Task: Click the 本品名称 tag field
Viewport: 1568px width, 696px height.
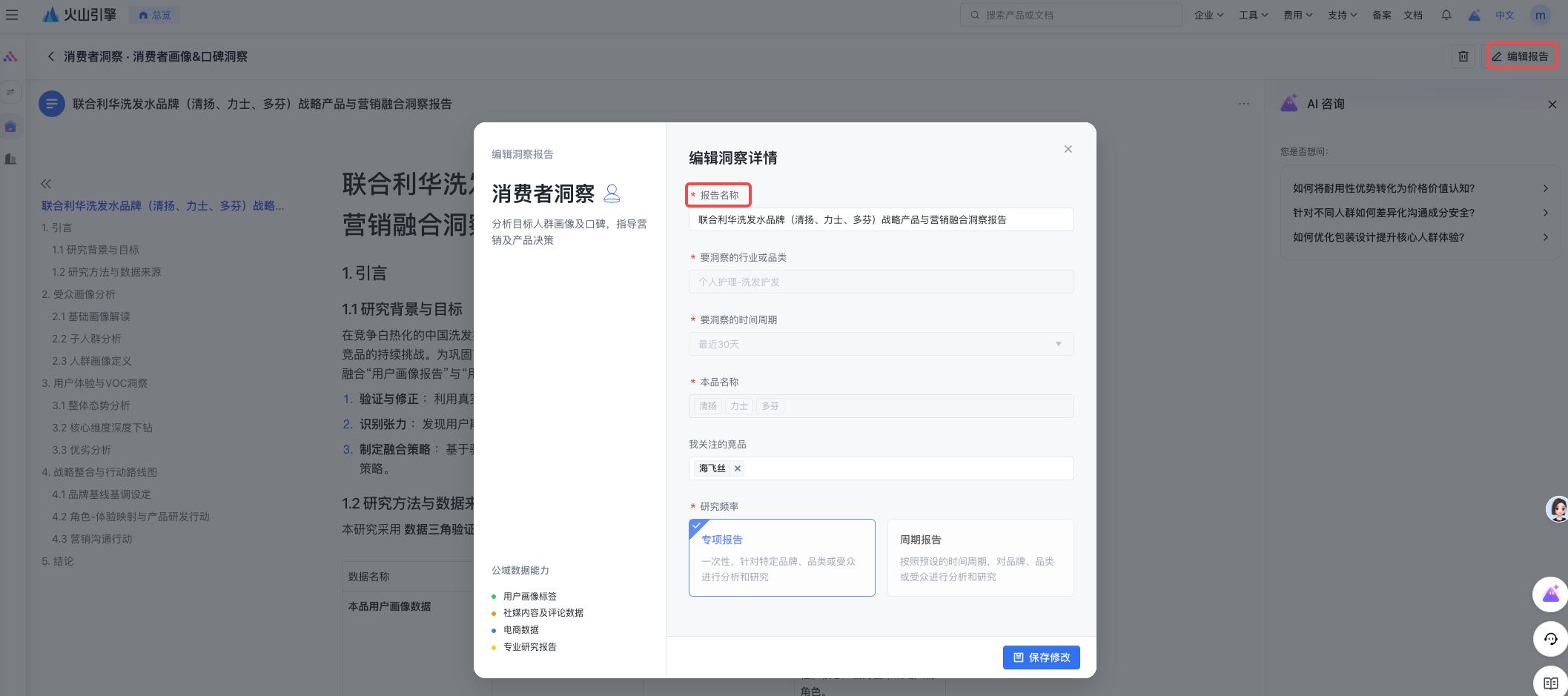Action: coord(881,406)
